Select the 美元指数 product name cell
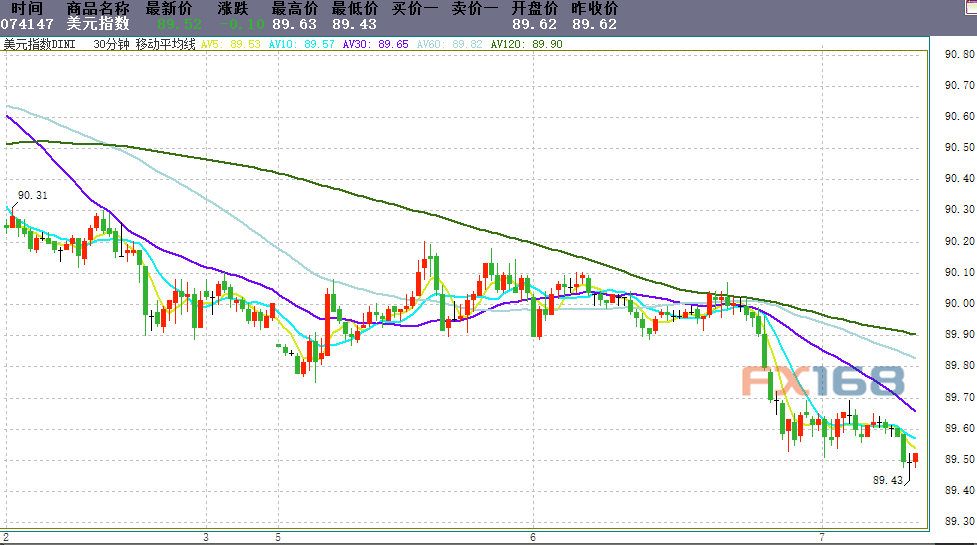 point(98,24)
